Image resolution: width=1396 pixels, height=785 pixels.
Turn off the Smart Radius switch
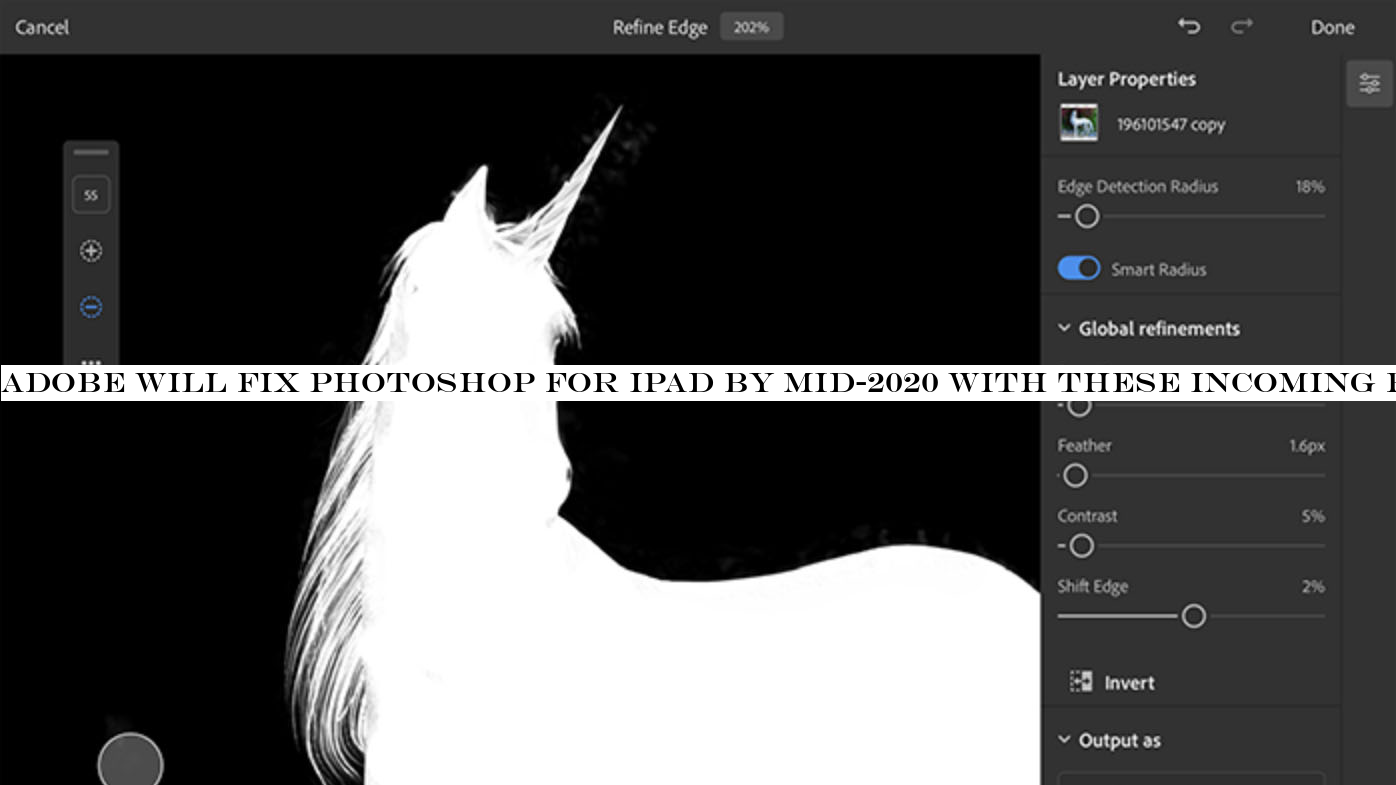pos(1079,268)
